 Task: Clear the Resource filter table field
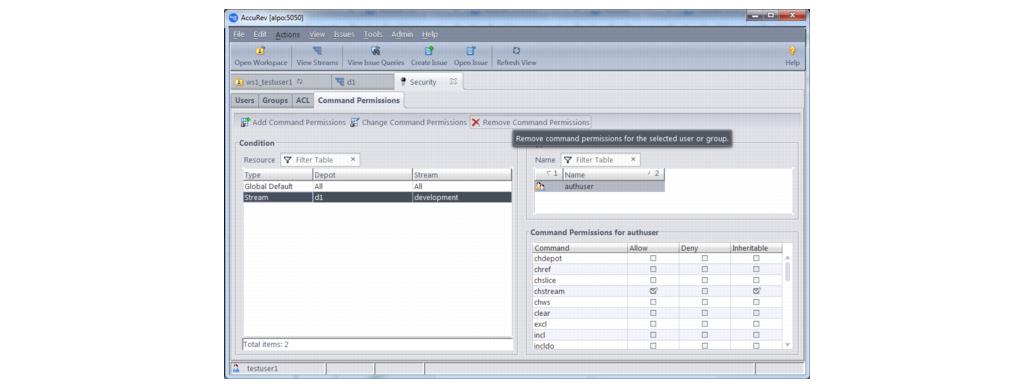click(353, 159)
